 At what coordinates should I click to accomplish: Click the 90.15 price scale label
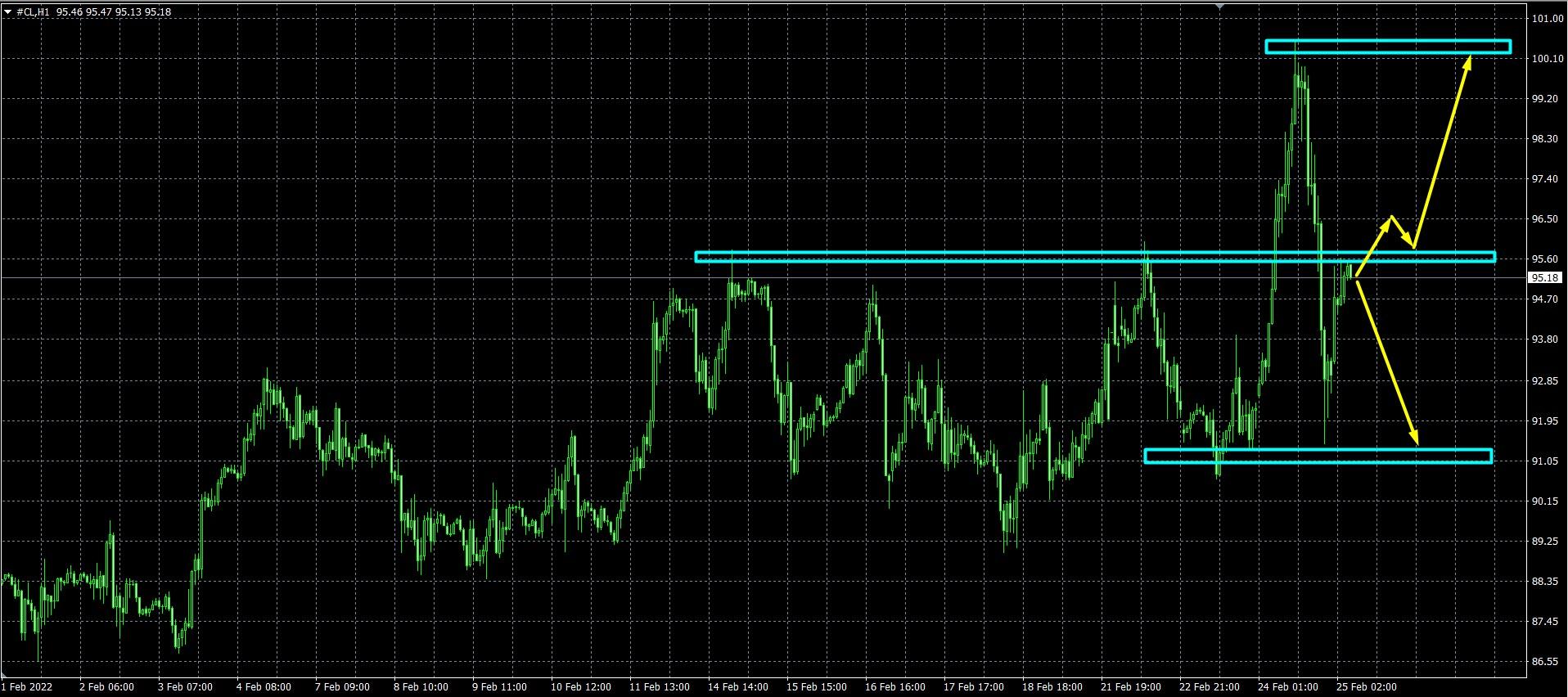click(1545, 501)
